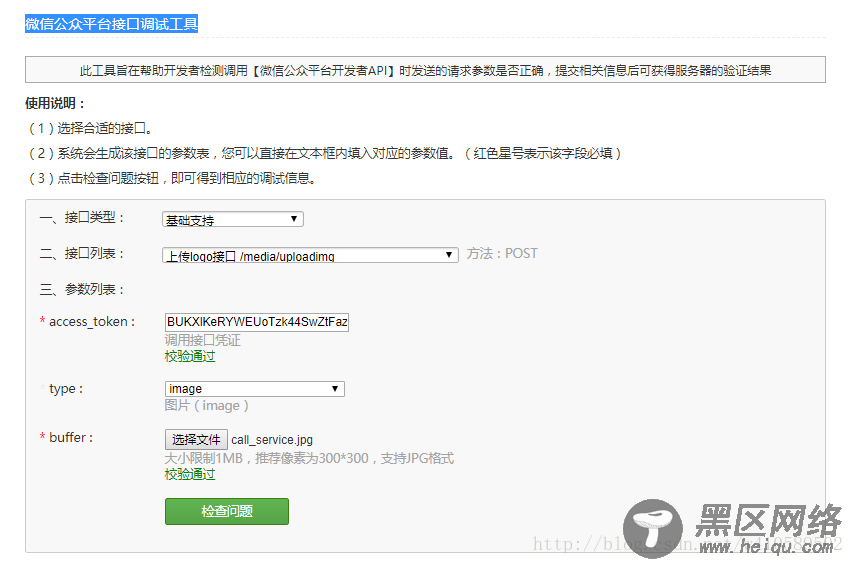Click the 校验通过 text below access_token
Screen dimensions: 855x564
point(190,357)
